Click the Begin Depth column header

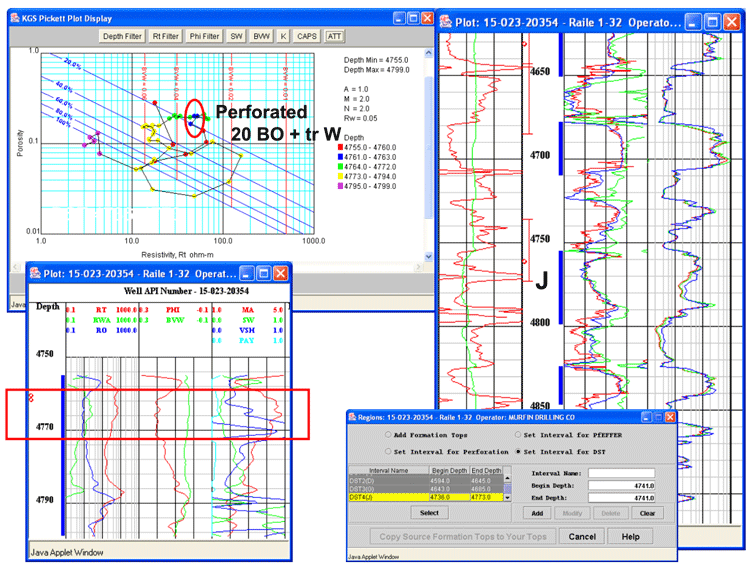(449, 470)
